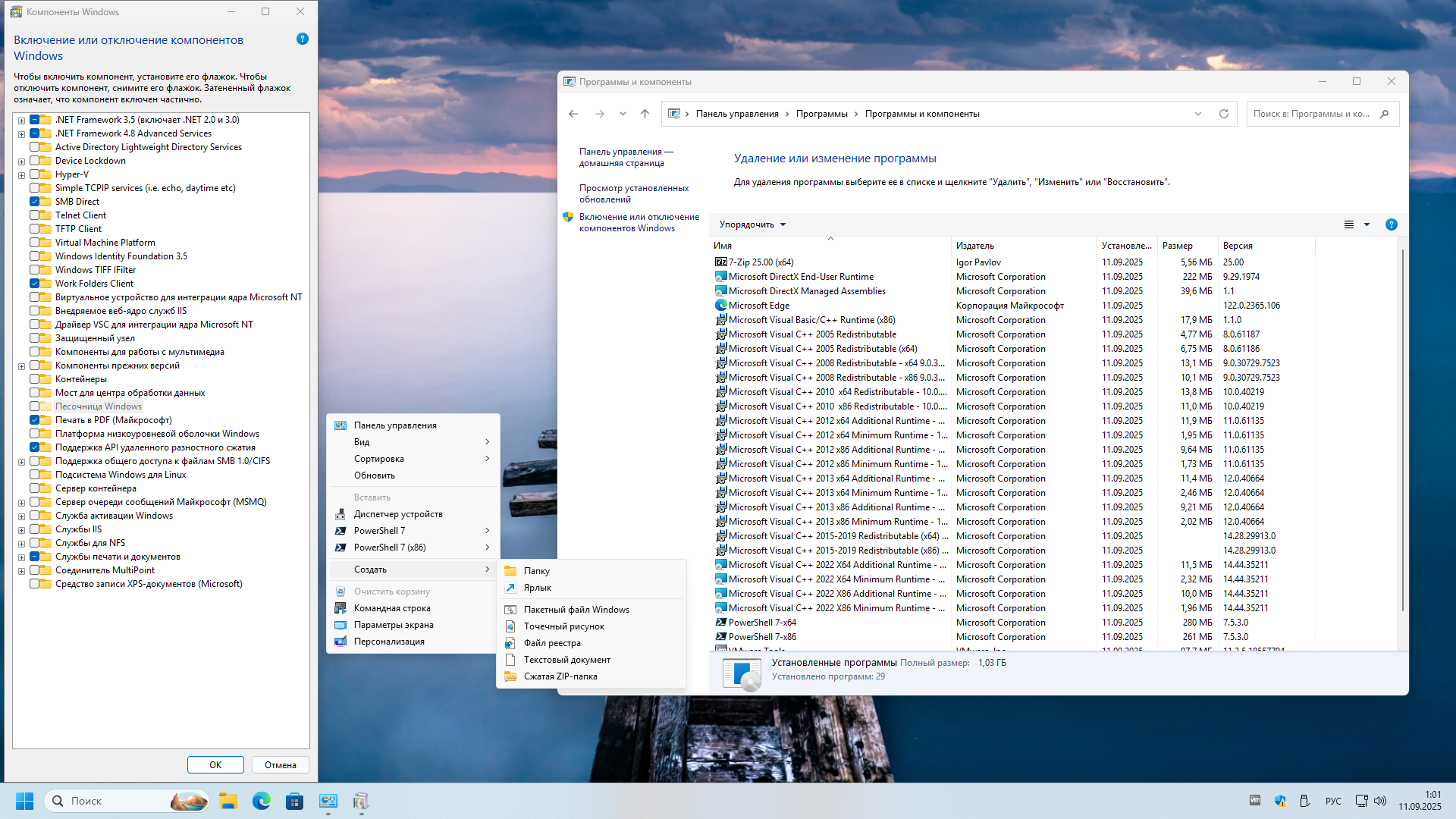Click the help icon in Windows Components dialog

303,39
